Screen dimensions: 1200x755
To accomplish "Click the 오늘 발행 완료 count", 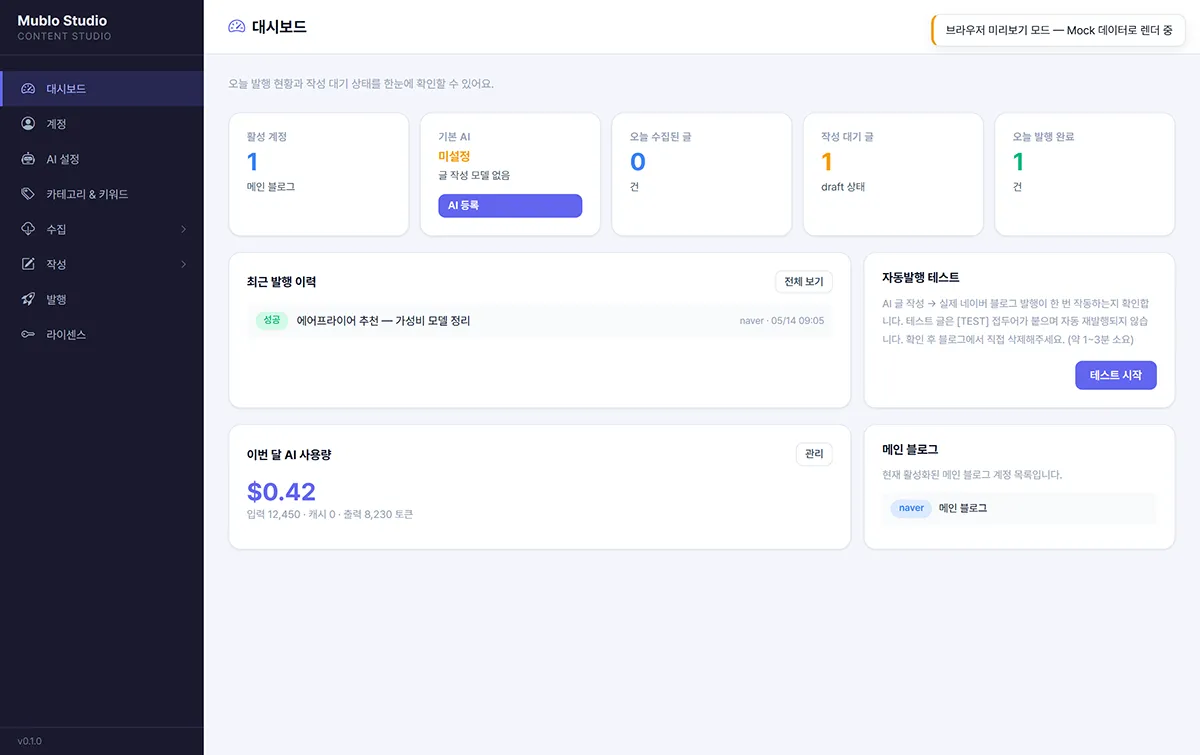I will tap(1018, 162).
